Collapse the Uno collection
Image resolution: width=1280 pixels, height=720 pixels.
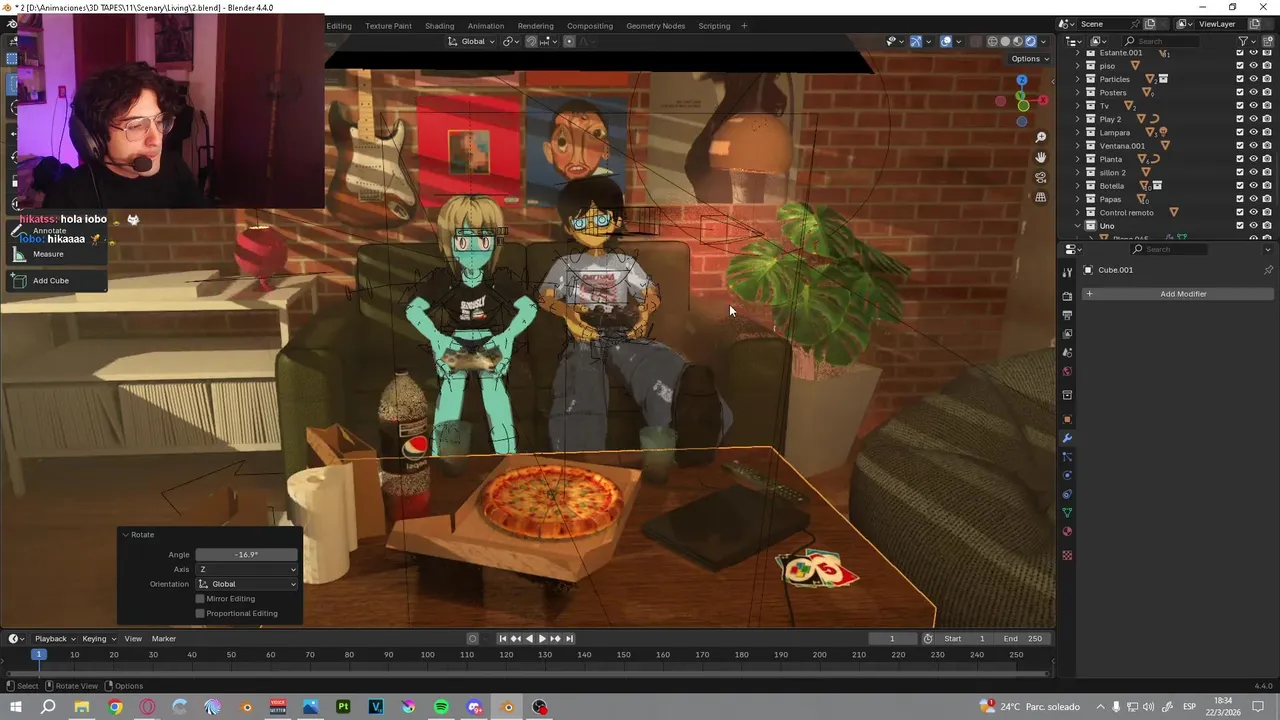[x=1078, y=226]
